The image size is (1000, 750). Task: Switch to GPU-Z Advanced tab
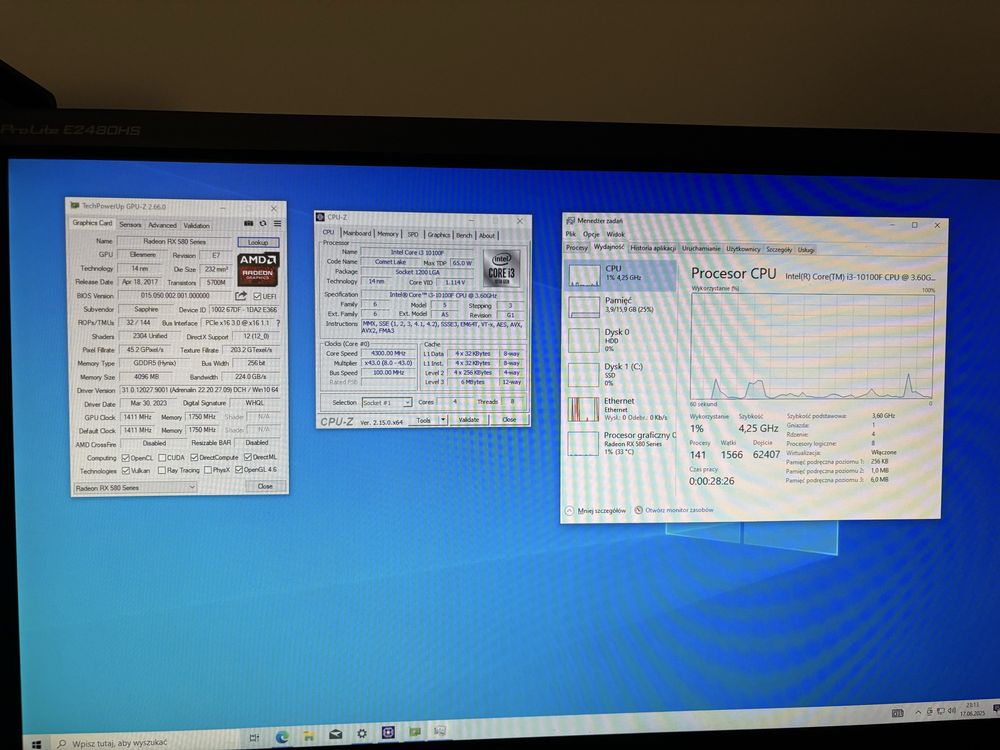point(162,225)
